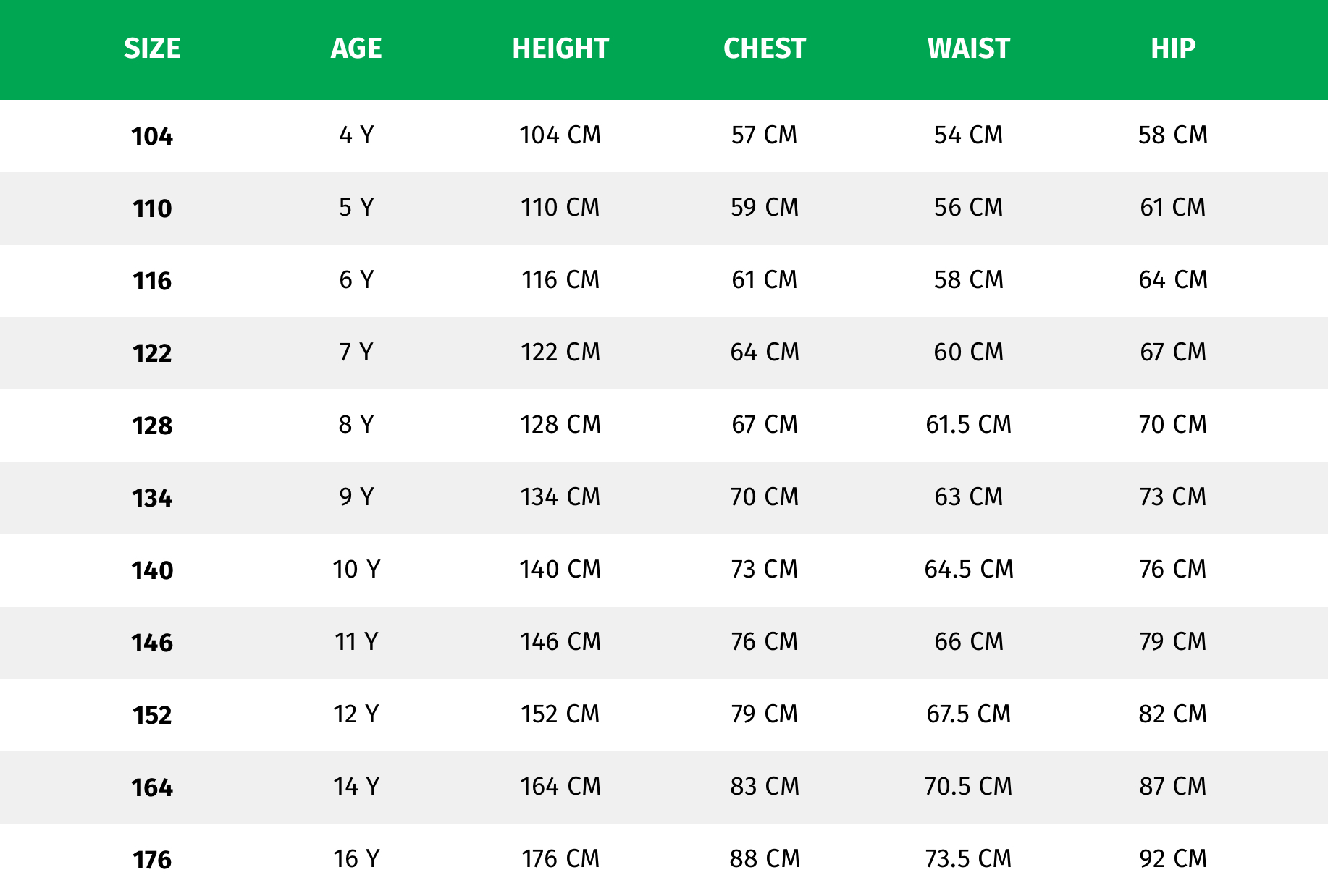Click the height value '110 CM'
Image resolution: width=1328 pixels, height=896 pixels.
click(560, 207)
